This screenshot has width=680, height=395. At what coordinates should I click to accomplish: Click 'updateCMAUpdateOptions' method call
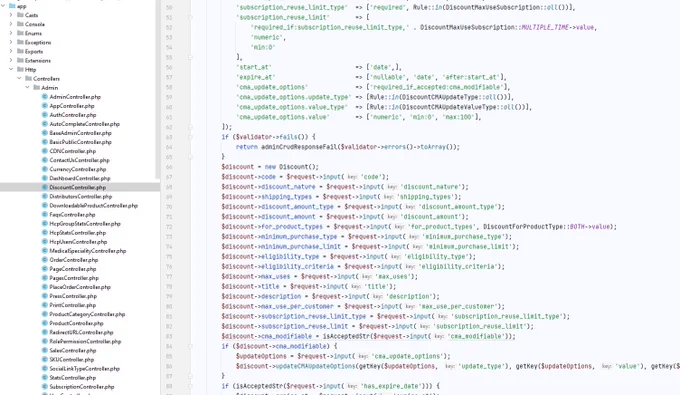tap(315, 366)
